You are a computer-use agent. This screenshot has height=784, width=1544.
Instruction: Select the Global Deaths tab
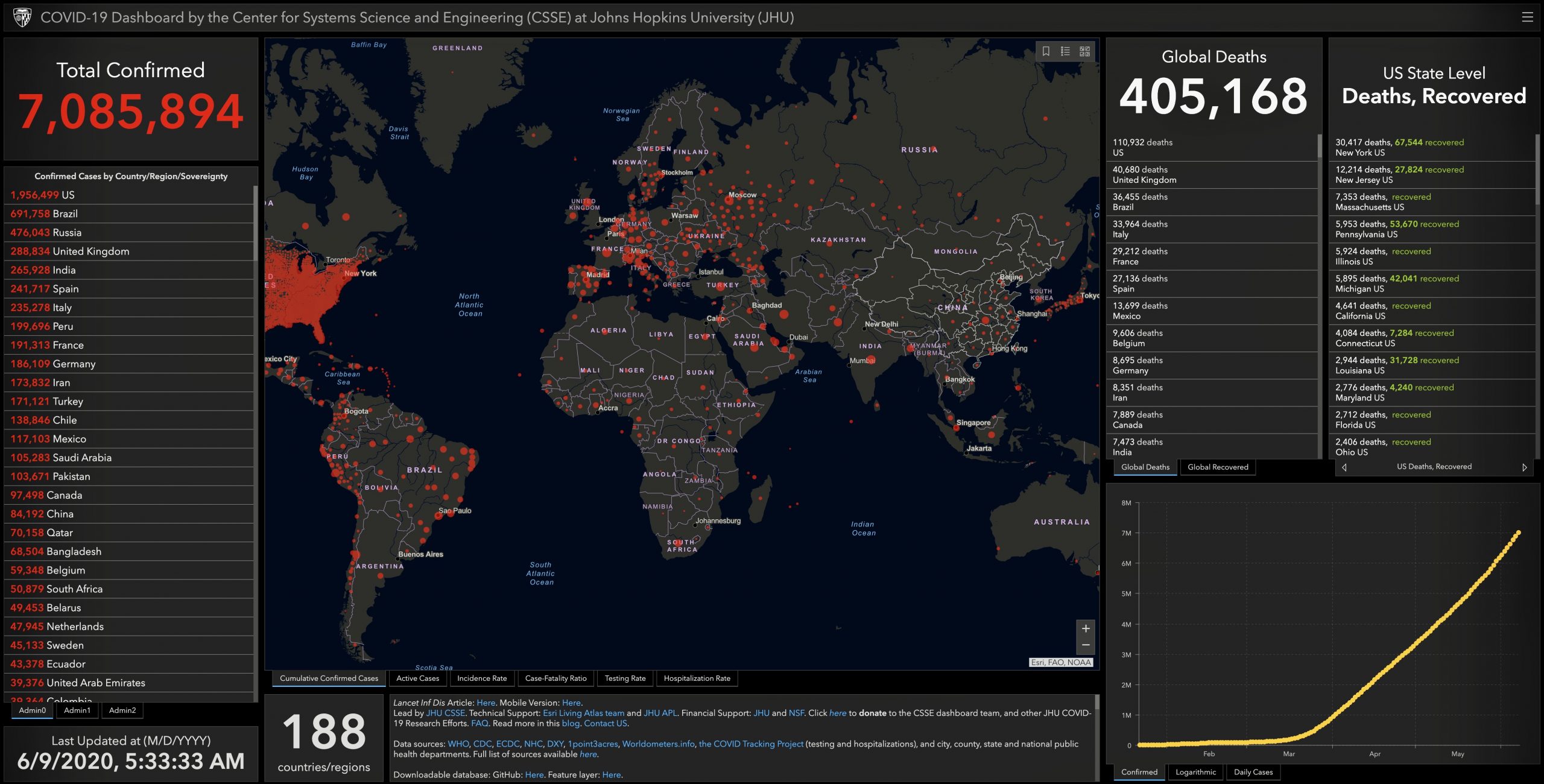[x=1145, y=467]
